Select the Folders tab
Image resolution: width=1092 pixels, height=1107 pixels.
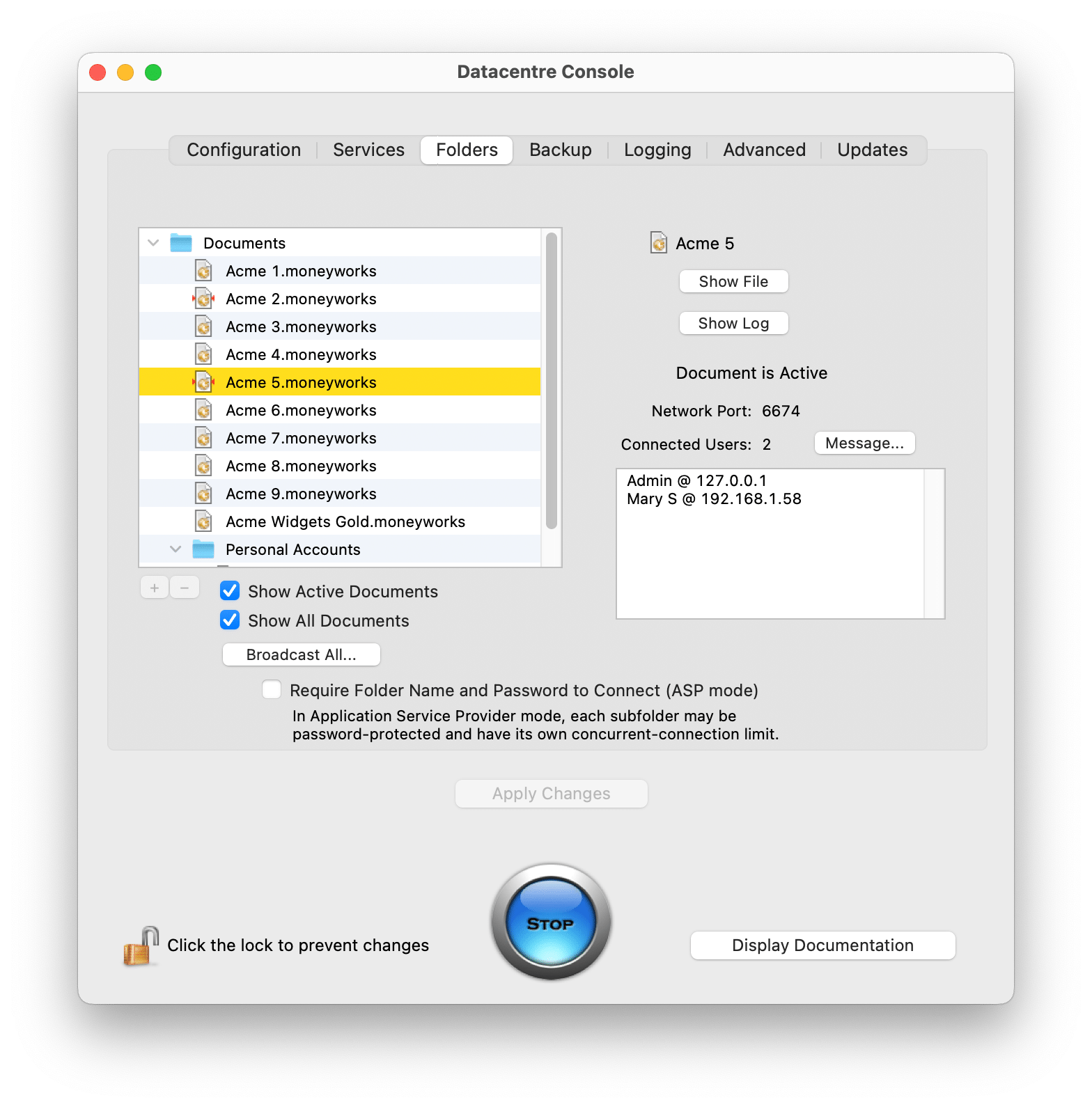pyautogui.click(x=467, y=150)
